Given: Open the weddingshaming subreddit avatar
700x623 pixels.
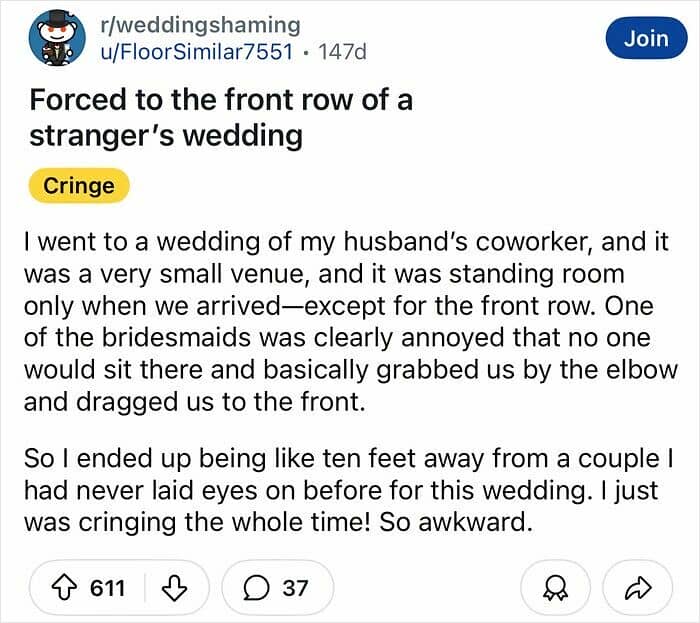Looking at the screenshot, I should point(57,38).
